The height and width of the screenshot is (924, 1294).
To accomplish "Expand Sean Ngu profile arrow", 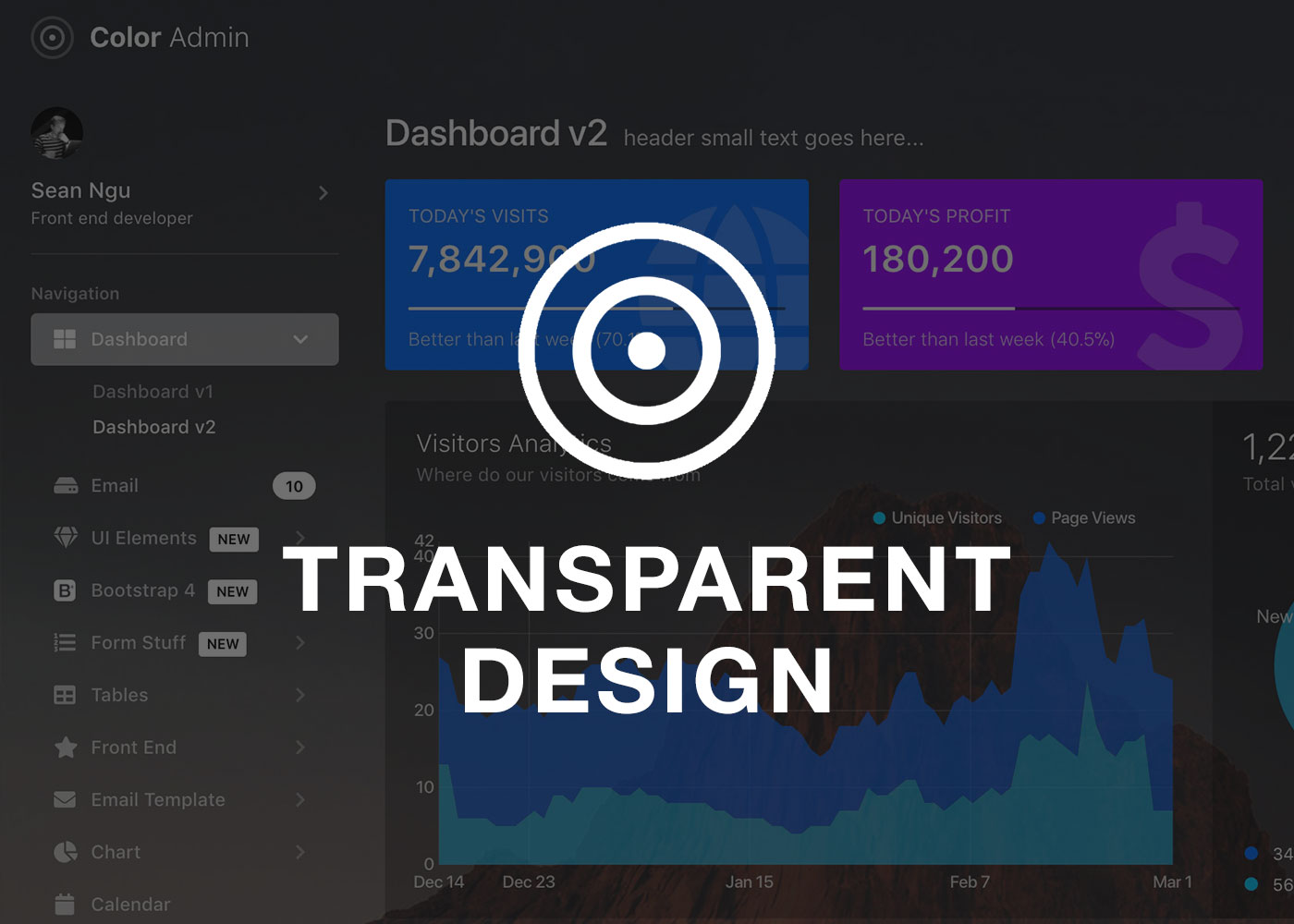I will (x=323, y=193).
